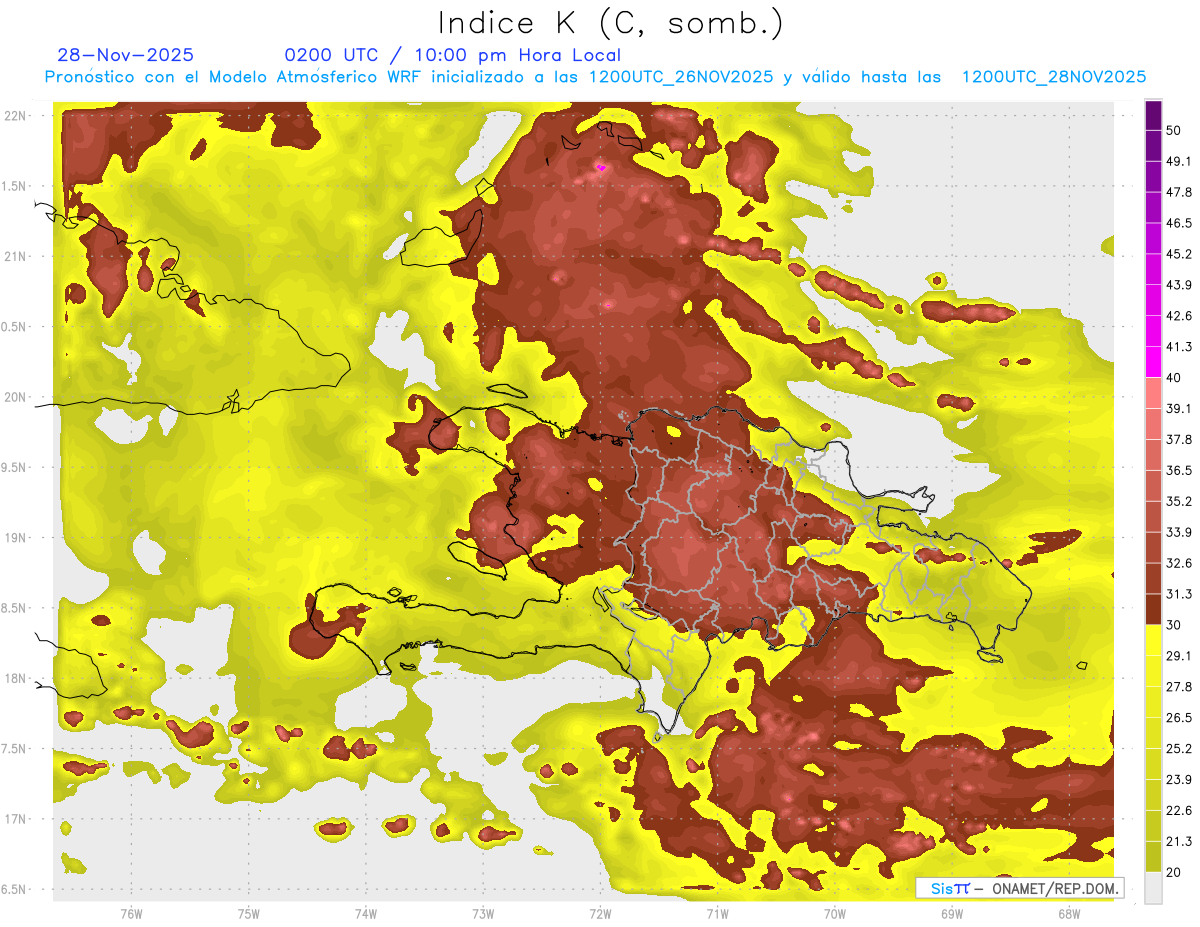Click the legend value "30"
The width and height of the screenshot is (1200, 927).
(x=1176, y=625)
